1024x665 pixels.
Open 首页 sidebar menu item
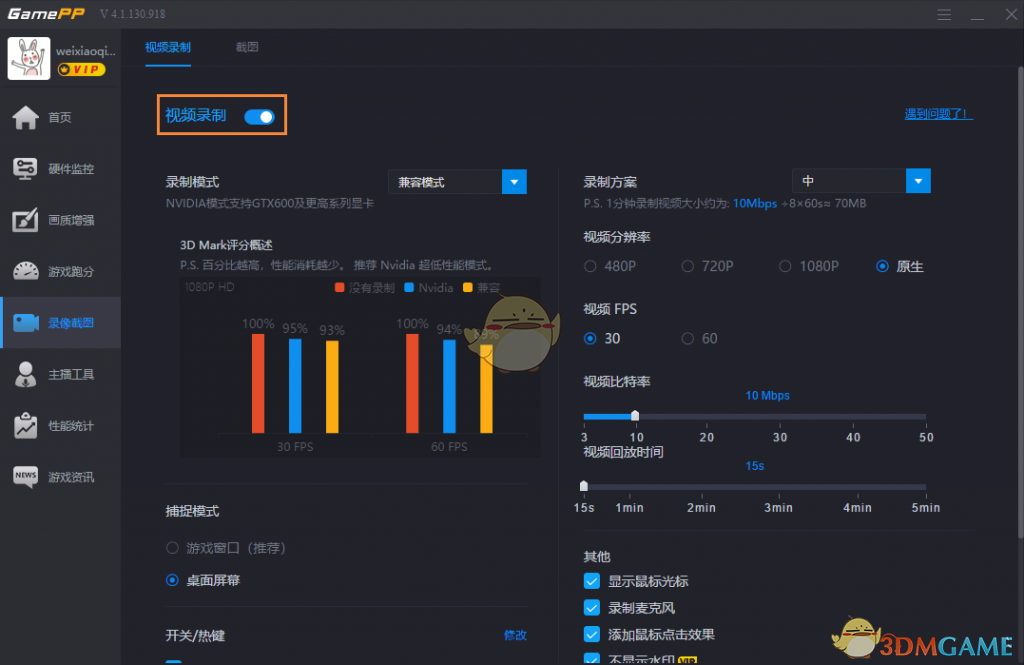click(x=60, y=118)
